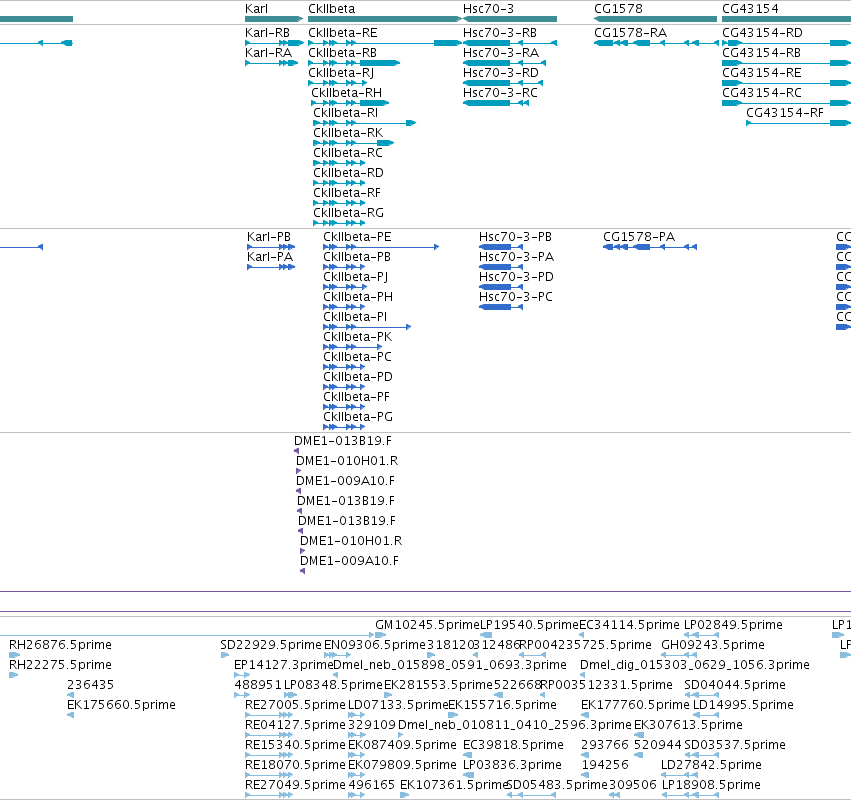Click the RH22275.5prime EST
The height and width of the screenshot is (800, 851).
coord(60,665)
